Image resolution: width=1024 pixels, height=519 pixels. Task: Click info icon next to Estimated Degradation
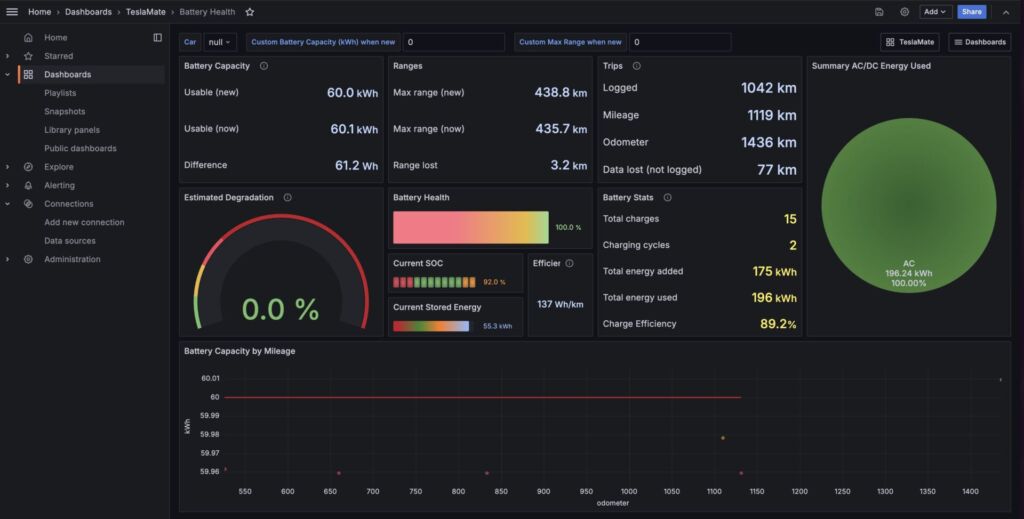pos(288,198)
